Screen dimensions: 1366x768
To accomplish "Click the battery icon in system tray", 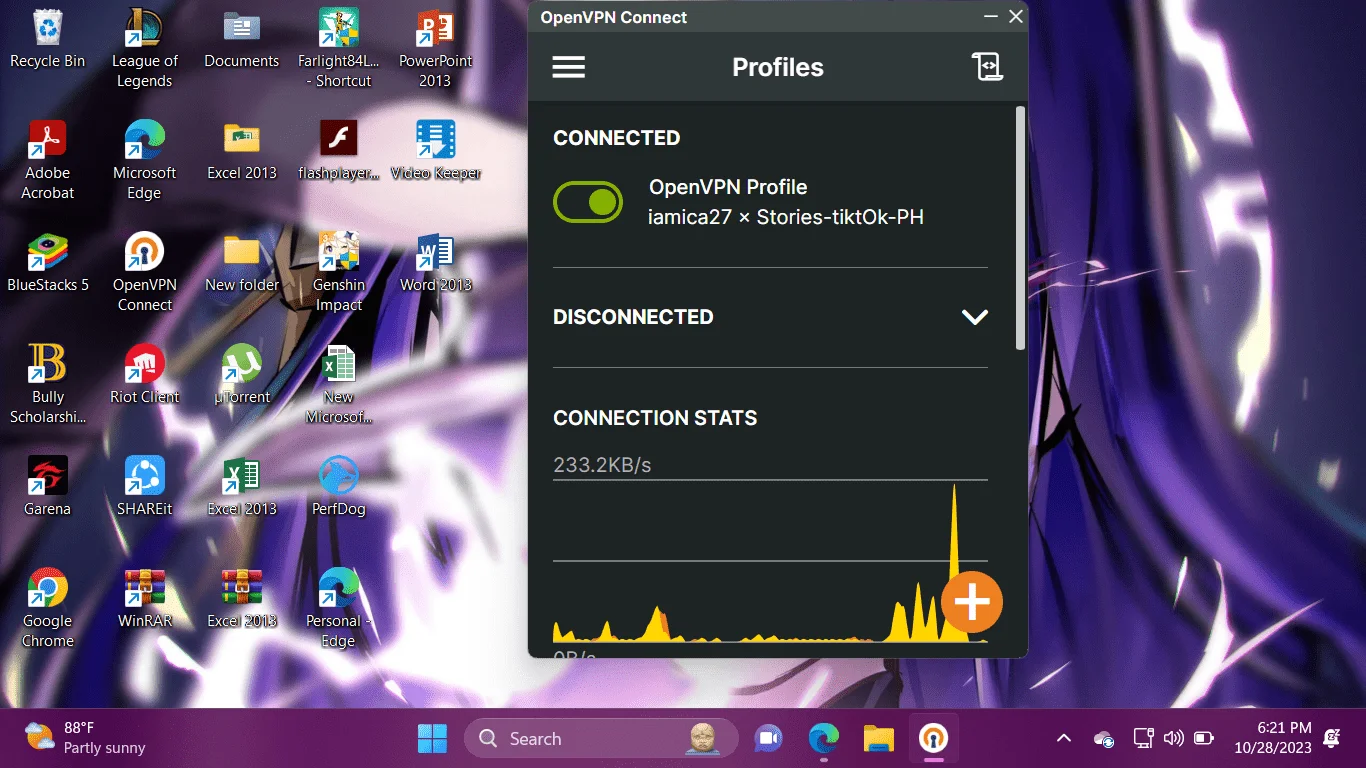I will click(1204, 739).
